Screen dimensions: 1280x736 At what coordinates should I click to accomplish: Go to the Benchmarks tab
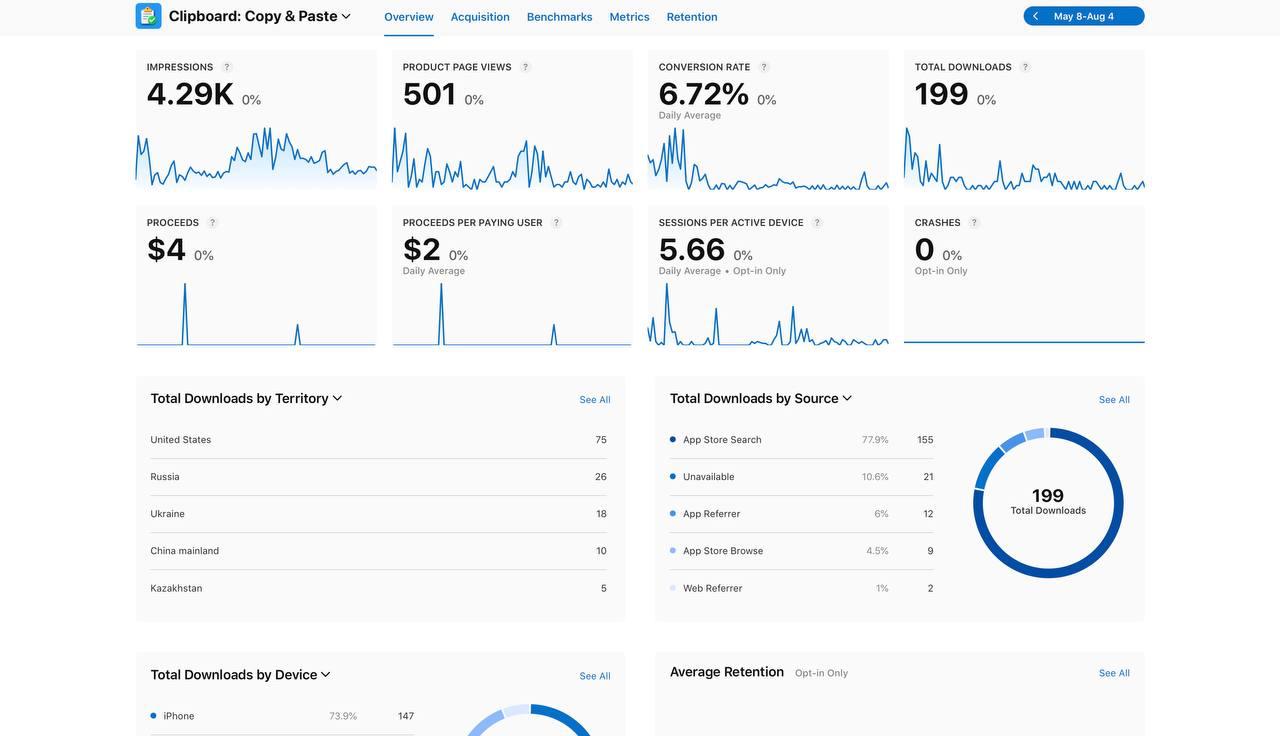point(559,17)
